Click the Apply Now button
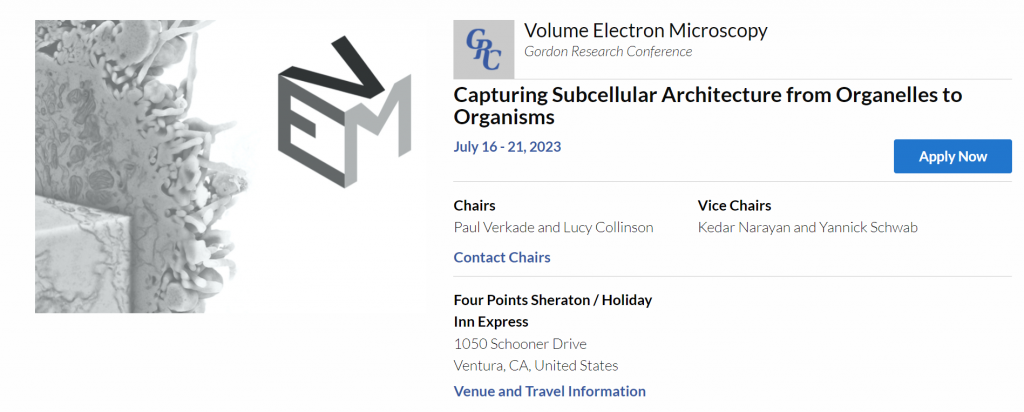Viewport: 1024px width, 412px height. point(952,156)
